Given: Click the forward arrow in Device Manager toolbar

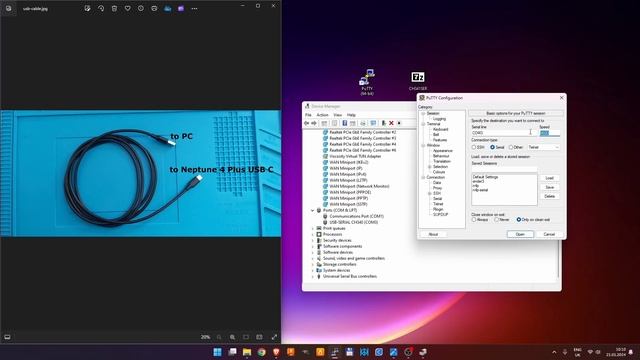Looking at the screenshot, I should click(314, 123).
